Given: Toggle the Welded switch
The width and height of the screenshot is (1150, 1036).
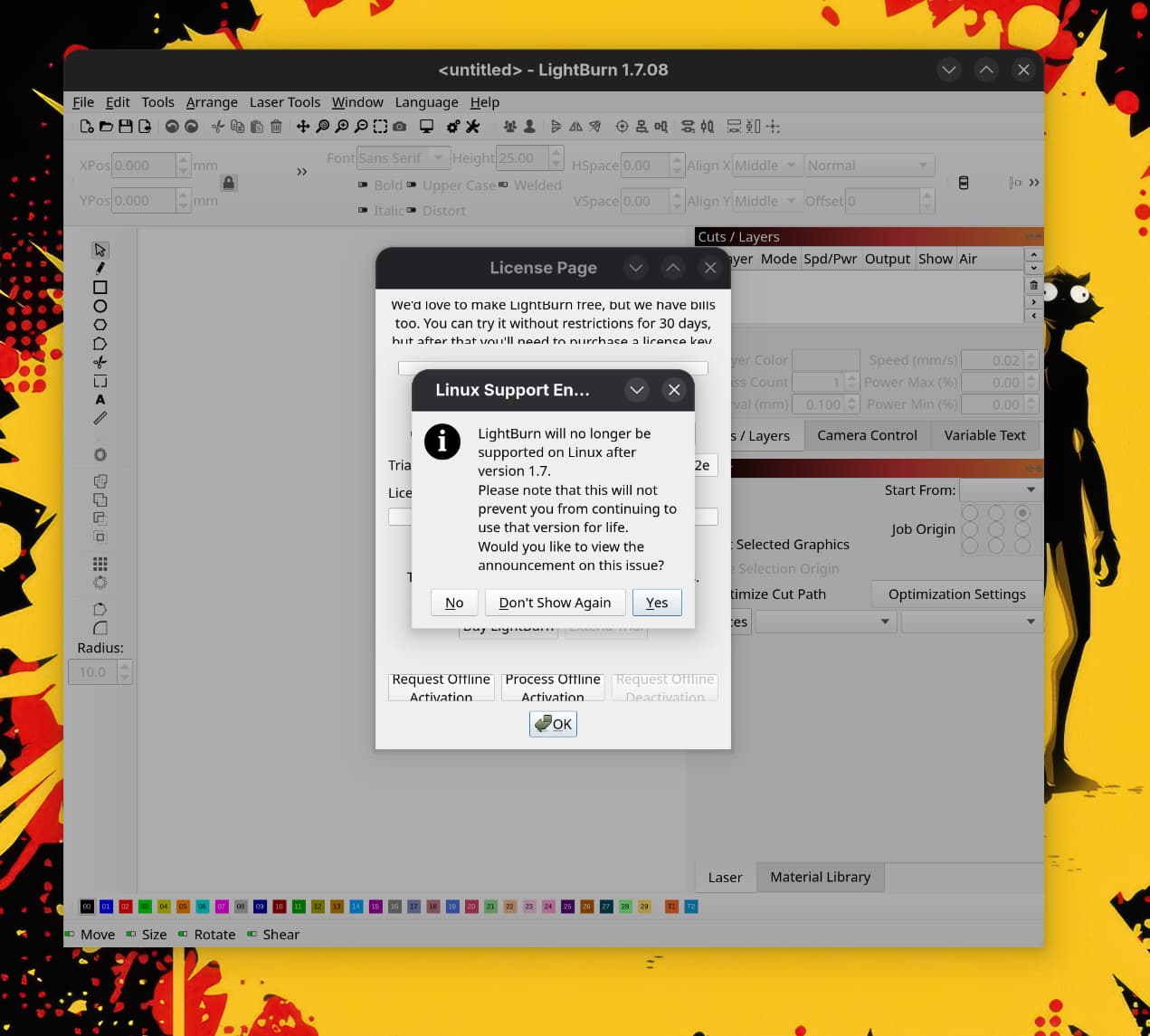Looking at the screenshot, I should 503,185.
